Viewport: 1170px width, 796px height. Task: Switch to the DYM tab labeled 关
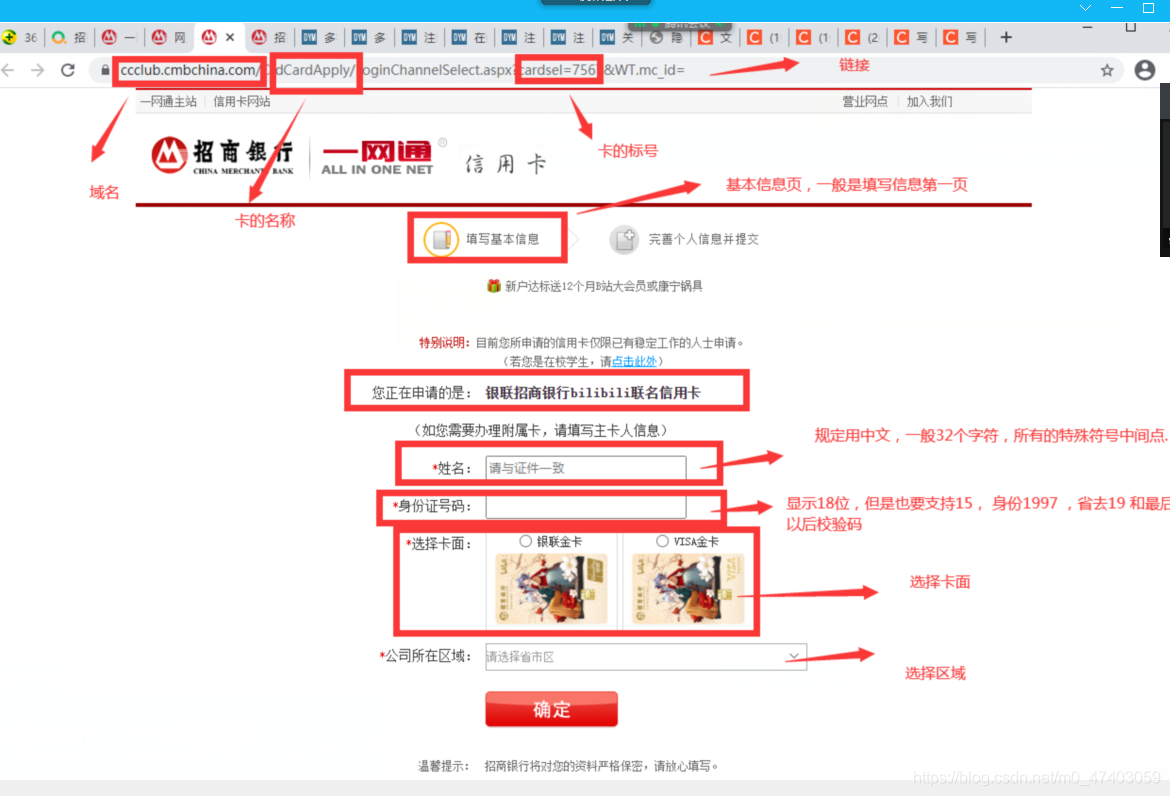(618, 37)
